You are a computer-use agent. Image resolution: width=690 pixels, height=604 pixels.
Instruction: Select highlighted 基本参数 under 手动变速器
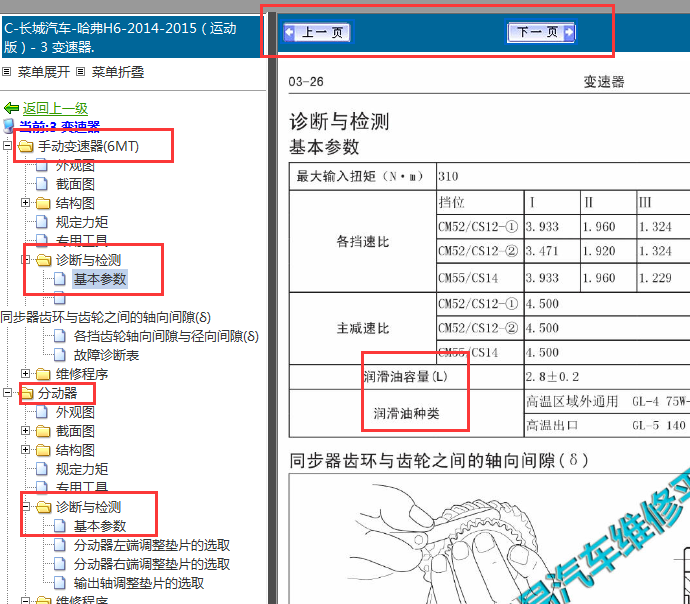click(100, 279)
